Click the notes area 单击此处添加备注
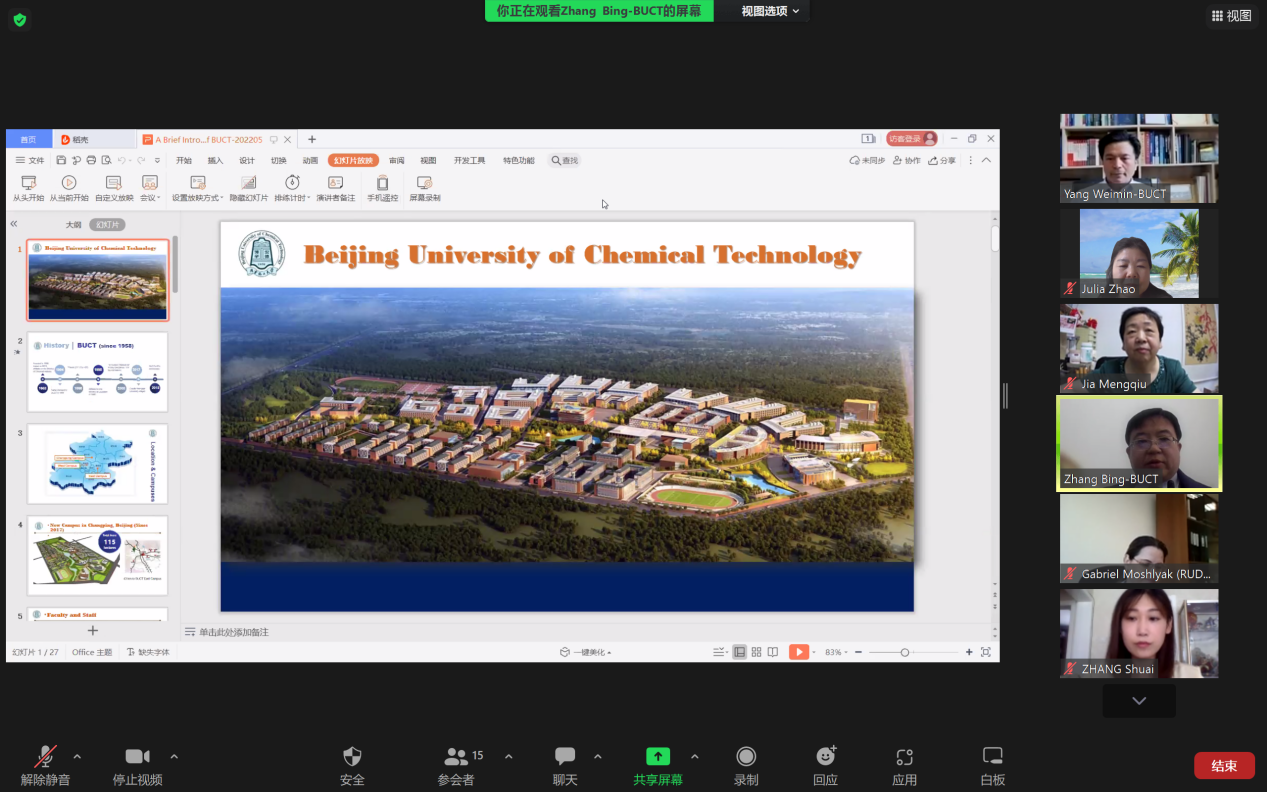This screenshot has height=792, width=1267. click(234, 632)
